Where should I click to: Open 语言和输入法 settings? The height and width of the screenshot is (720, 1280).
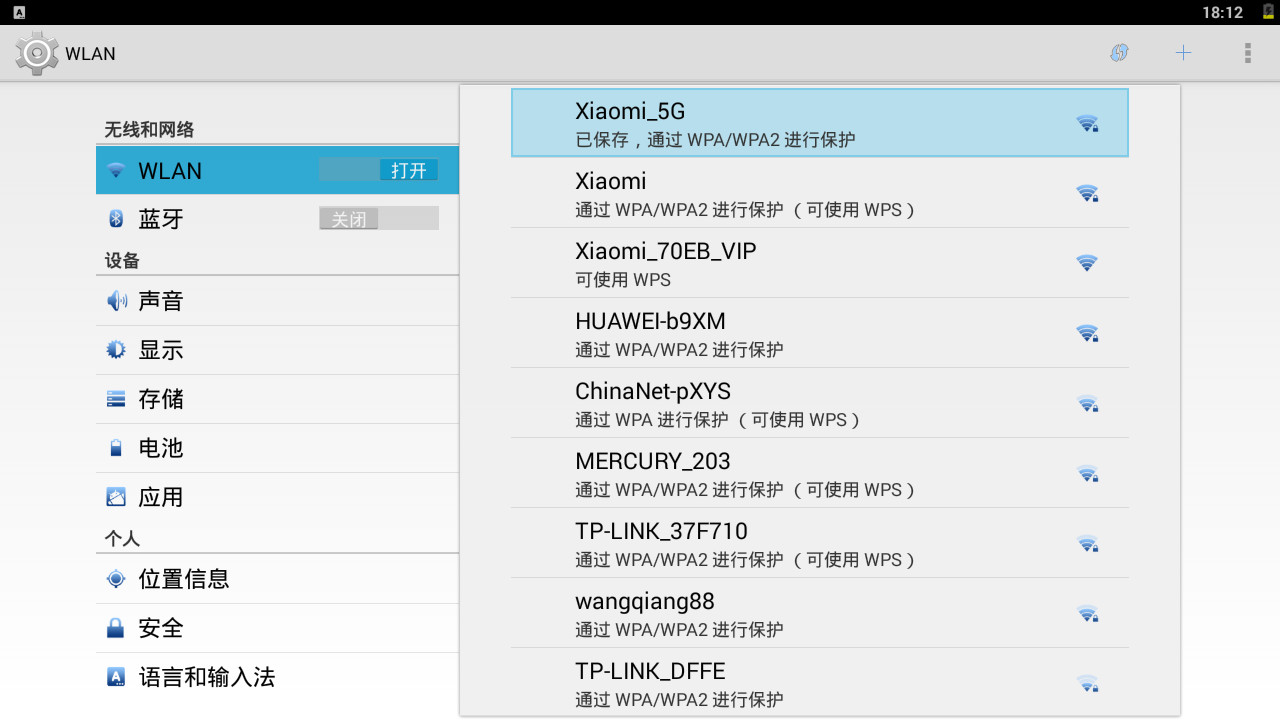pyautogui.click(x=277, y=677)
